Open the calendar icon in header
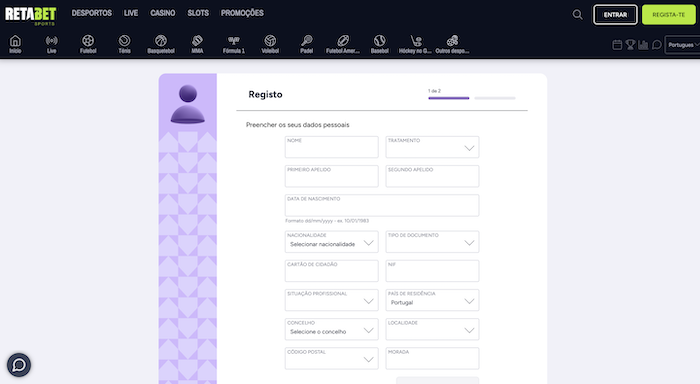700x384 pixels. tap(617, 45)
